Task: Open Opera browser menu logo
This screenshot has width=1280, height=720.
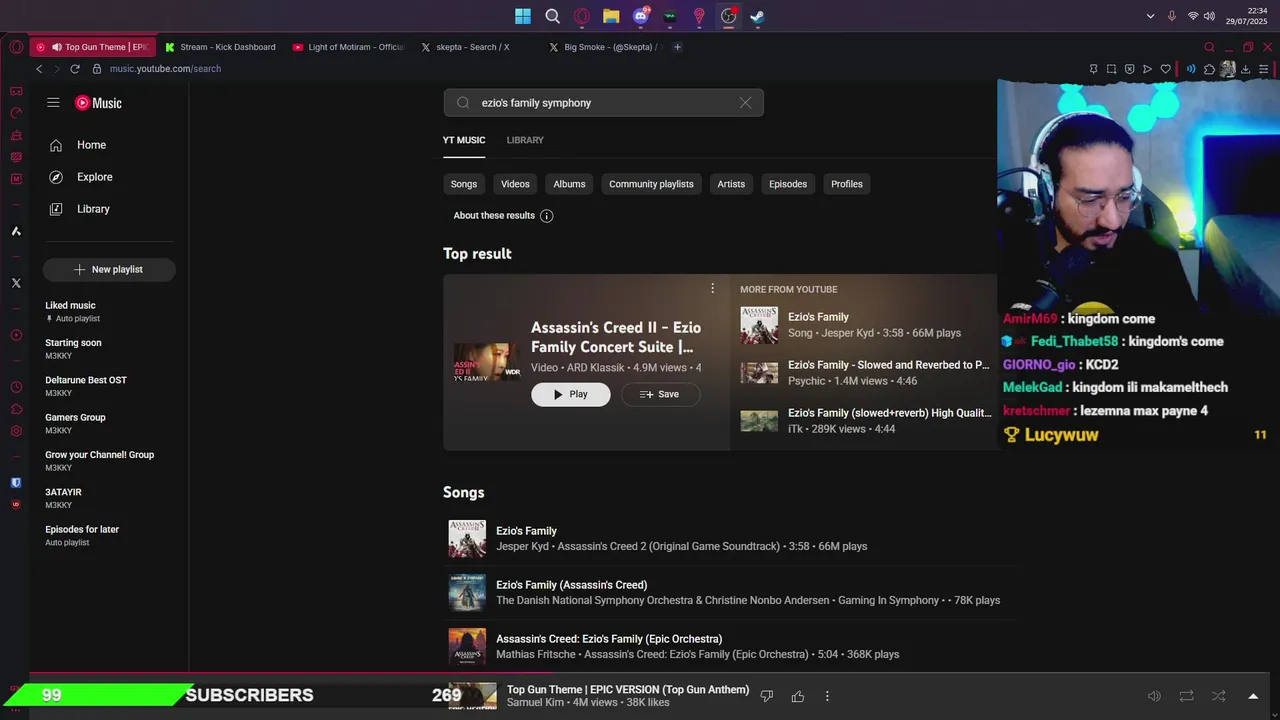Action: tap(16, 47)
